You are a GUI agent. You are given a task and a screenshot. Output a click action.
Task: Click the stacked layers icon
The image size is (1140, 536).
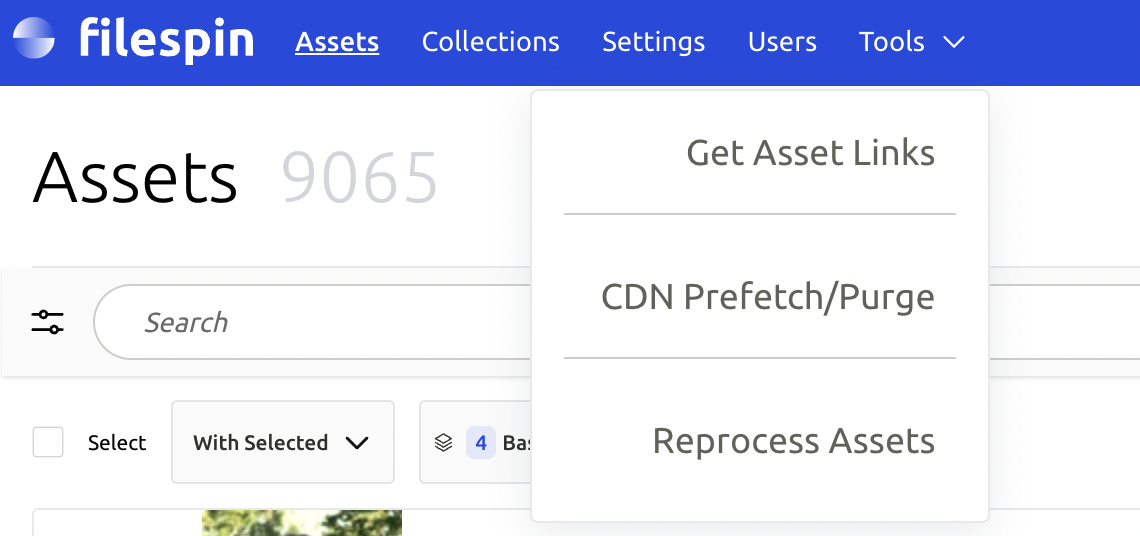[x=444, y=442]
